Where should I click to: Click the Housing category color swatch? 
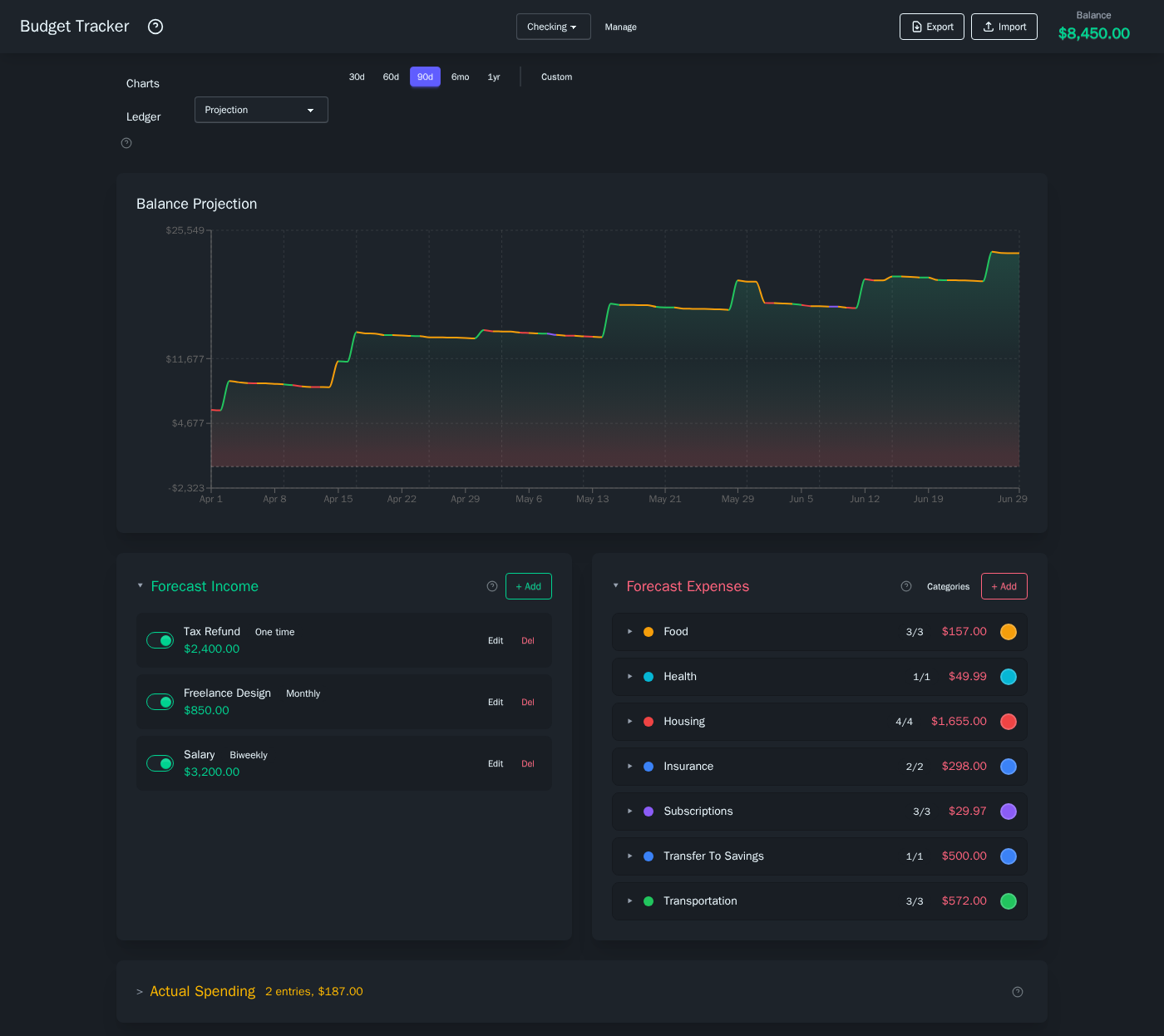click(1009, 722)
